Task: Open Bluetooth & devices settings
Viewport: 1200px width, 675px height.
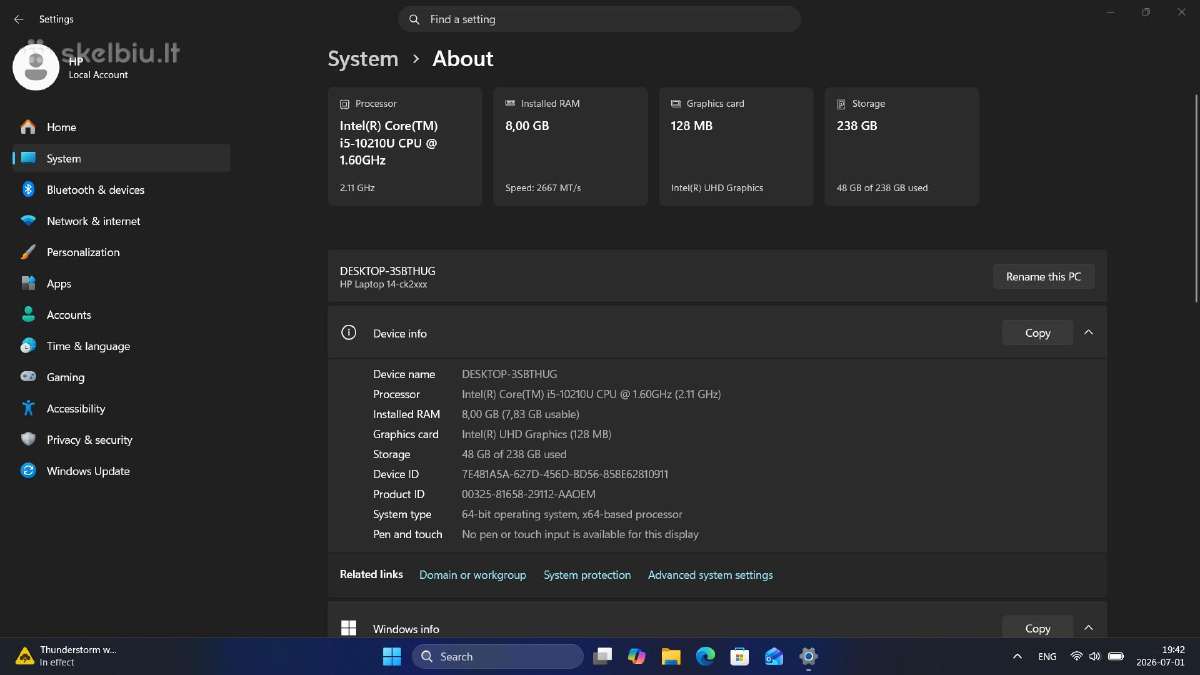Action: tap(121, 190)
